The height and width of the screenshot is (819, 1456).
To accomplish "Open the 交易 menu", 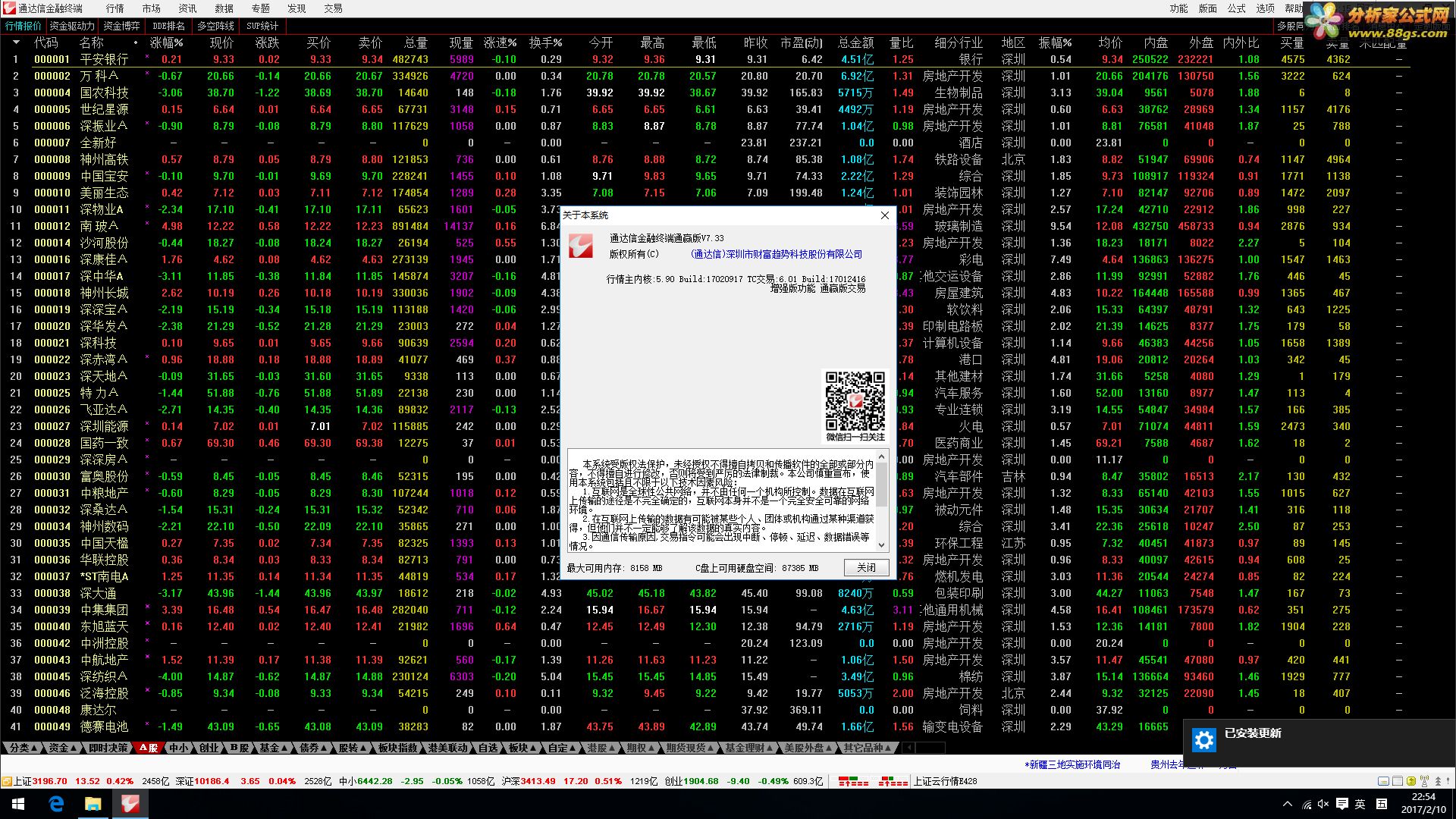I will point(334,8).
